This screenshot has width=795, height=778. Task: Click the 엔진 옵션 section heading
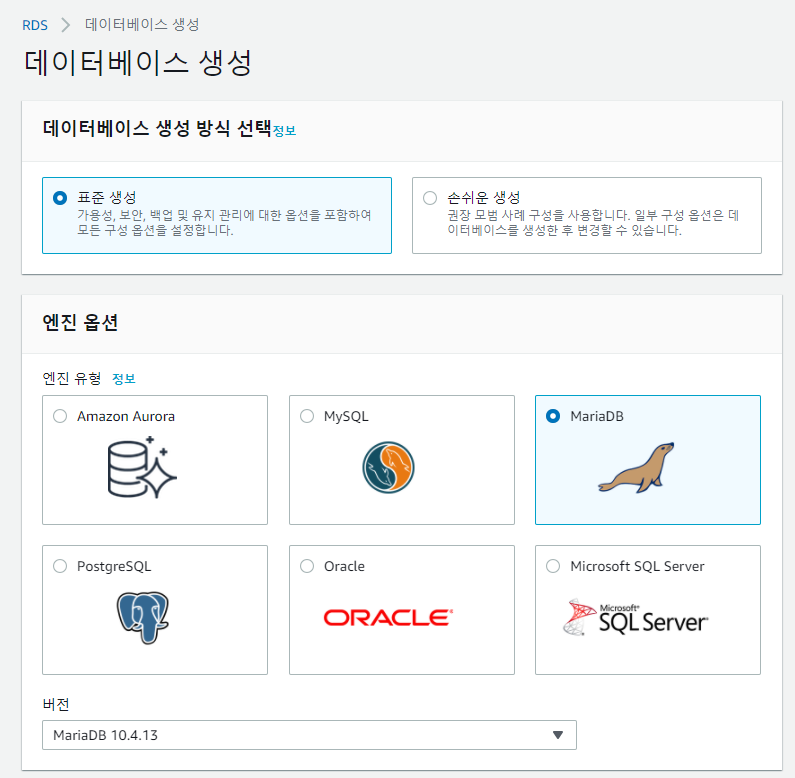pos(80,322)
